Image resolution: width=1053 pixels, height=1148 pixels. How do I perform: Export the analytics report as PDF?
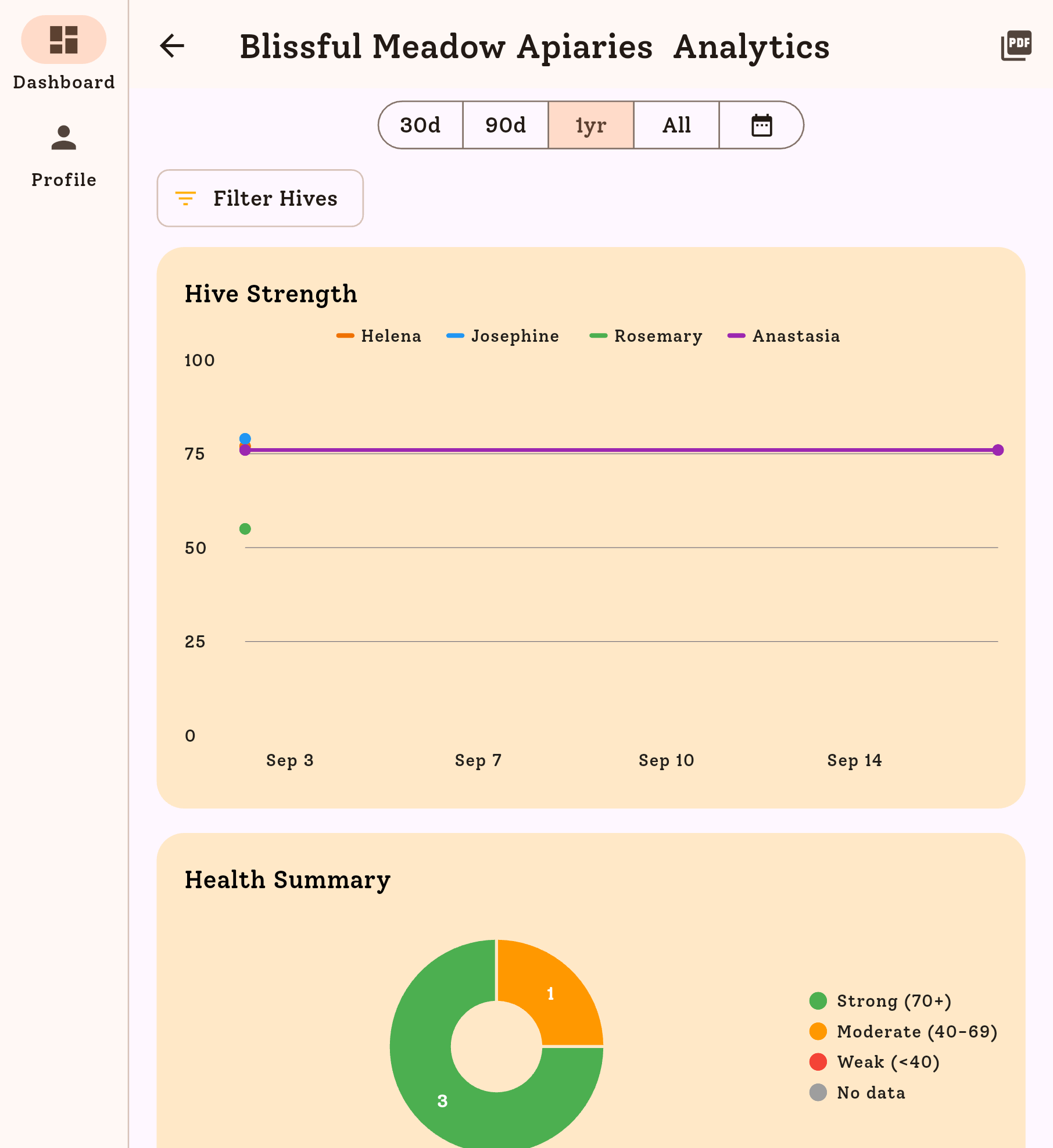point(1016,45)
